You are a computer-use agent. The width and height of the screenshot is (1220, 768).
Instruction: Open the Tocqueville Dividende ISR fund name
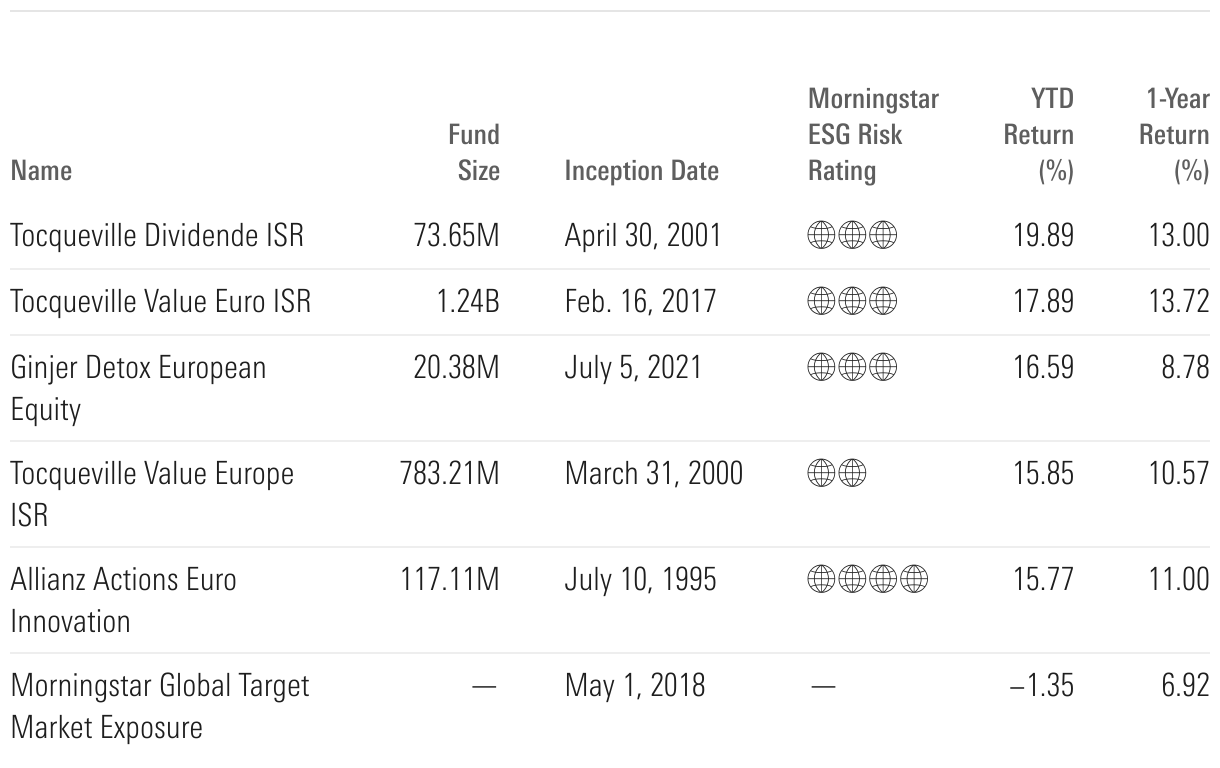click(x=157, y=236)
